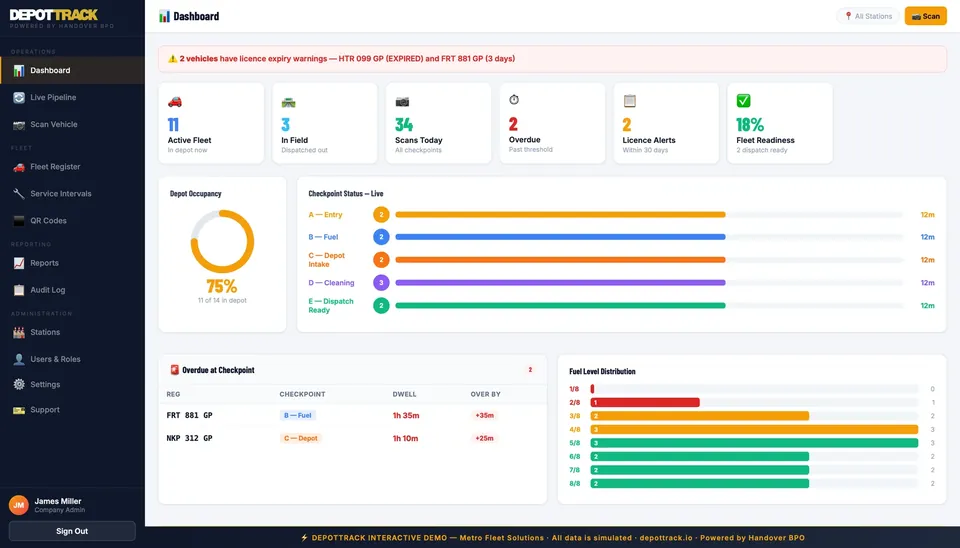Image resolution: width=960 pixels, height=548 pixels.
Task: Click the Dashboard sidebar bar-chart icon
Action: [19, 70]
